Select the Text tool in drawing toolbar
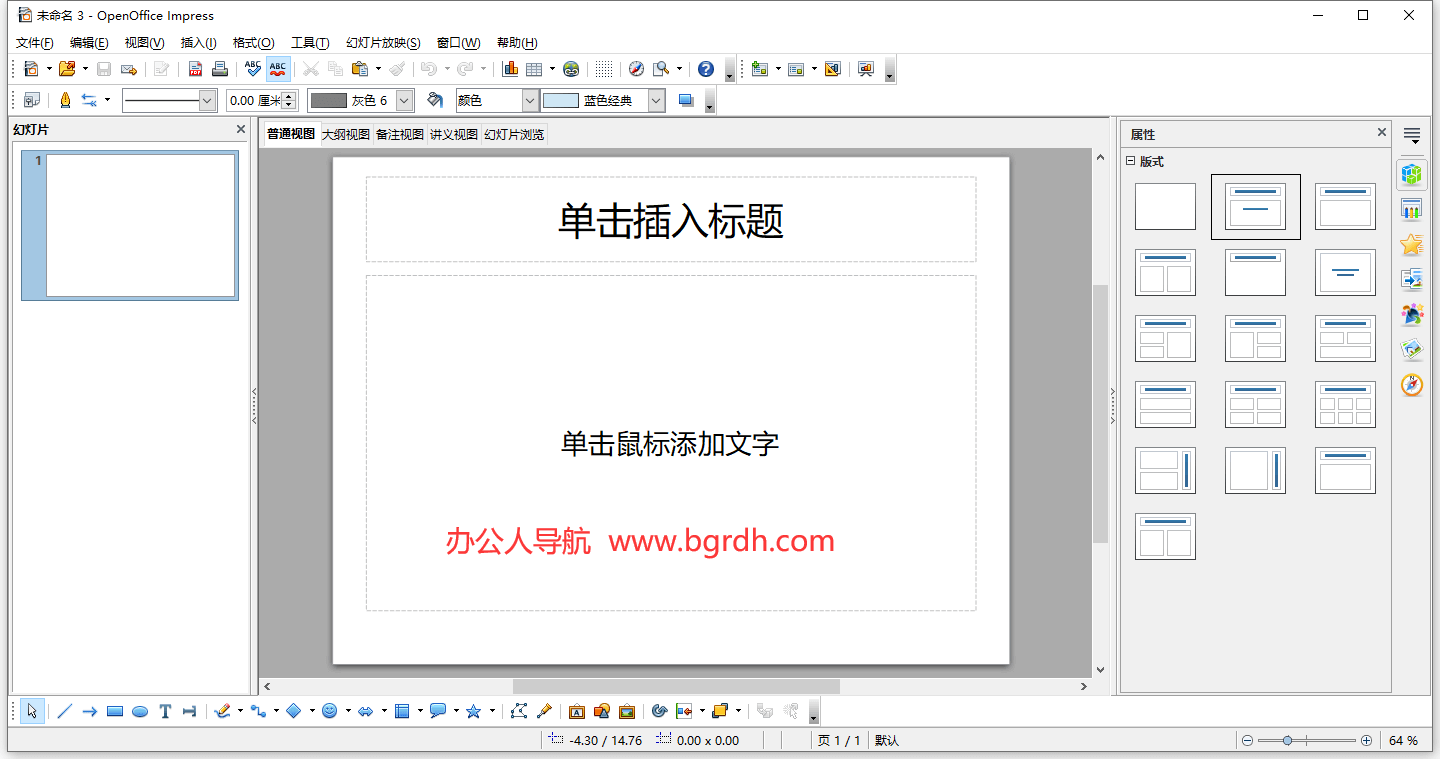The height and width of the screenshot is (759, 1440). pyautogui.click(x=165, y=711)
